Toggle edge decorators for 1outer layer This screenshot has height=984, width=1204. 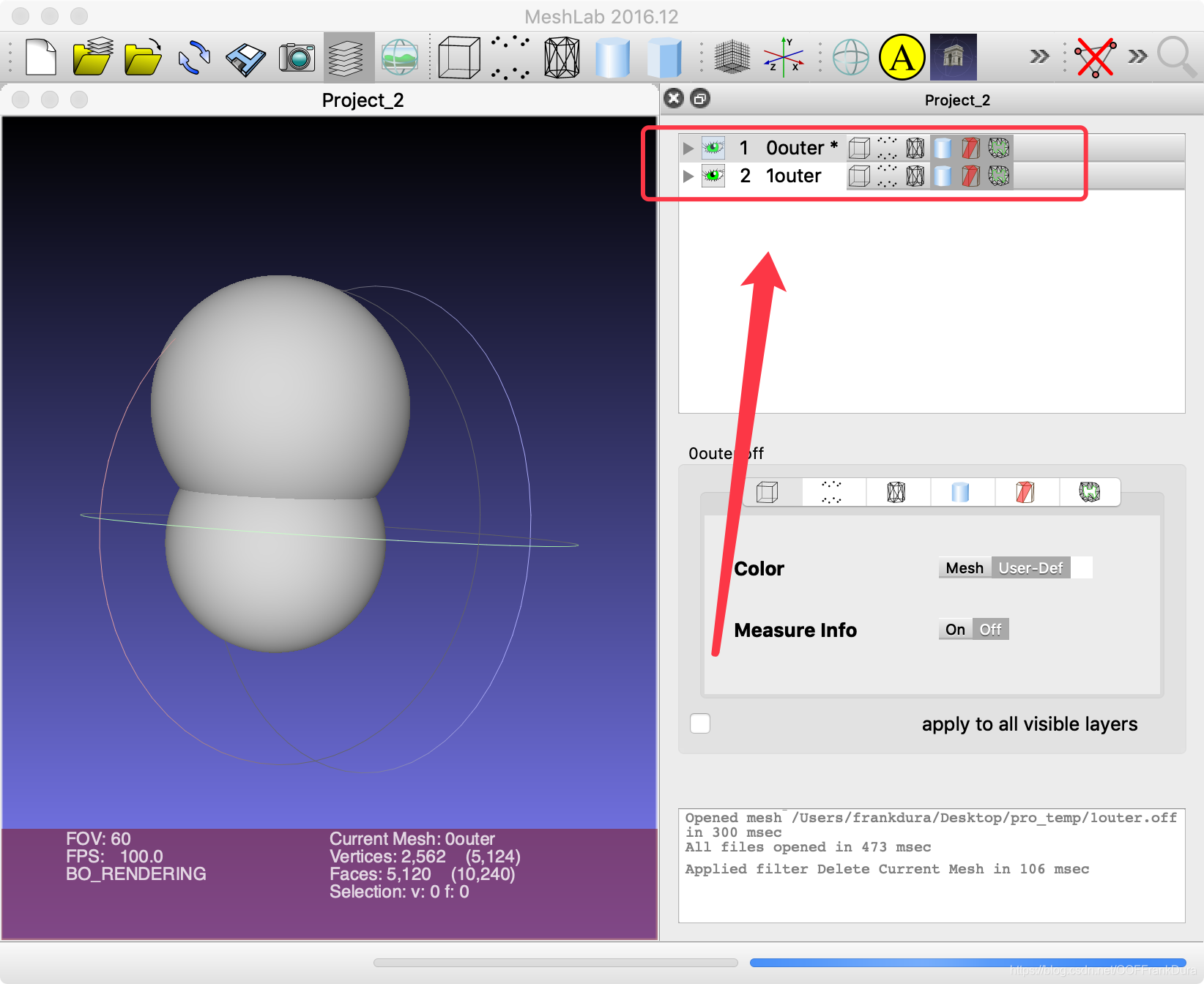point(999,176)
